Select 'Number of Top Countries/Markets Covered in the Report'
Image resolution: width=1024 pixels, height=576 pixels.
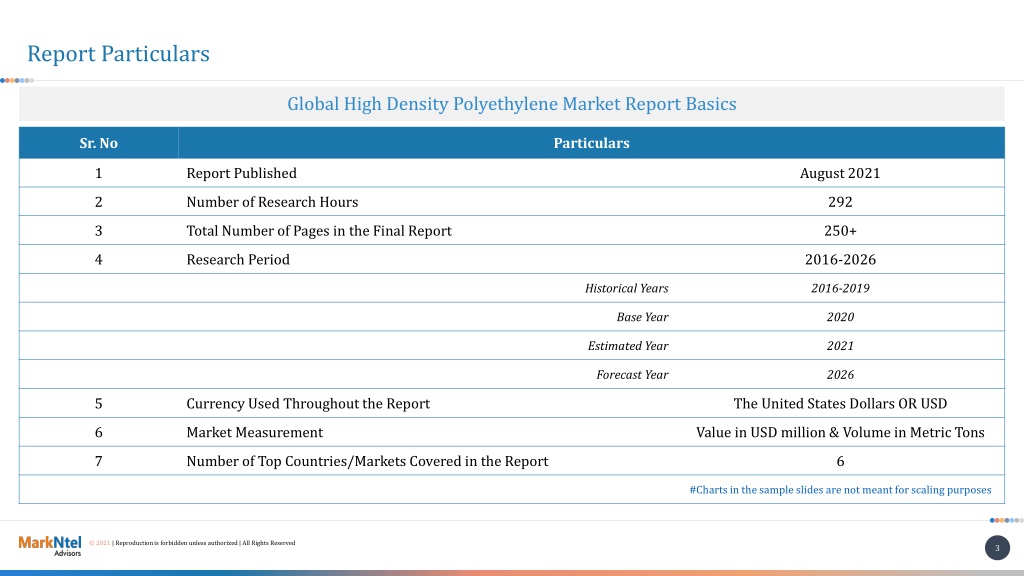[x=367, y=461]
